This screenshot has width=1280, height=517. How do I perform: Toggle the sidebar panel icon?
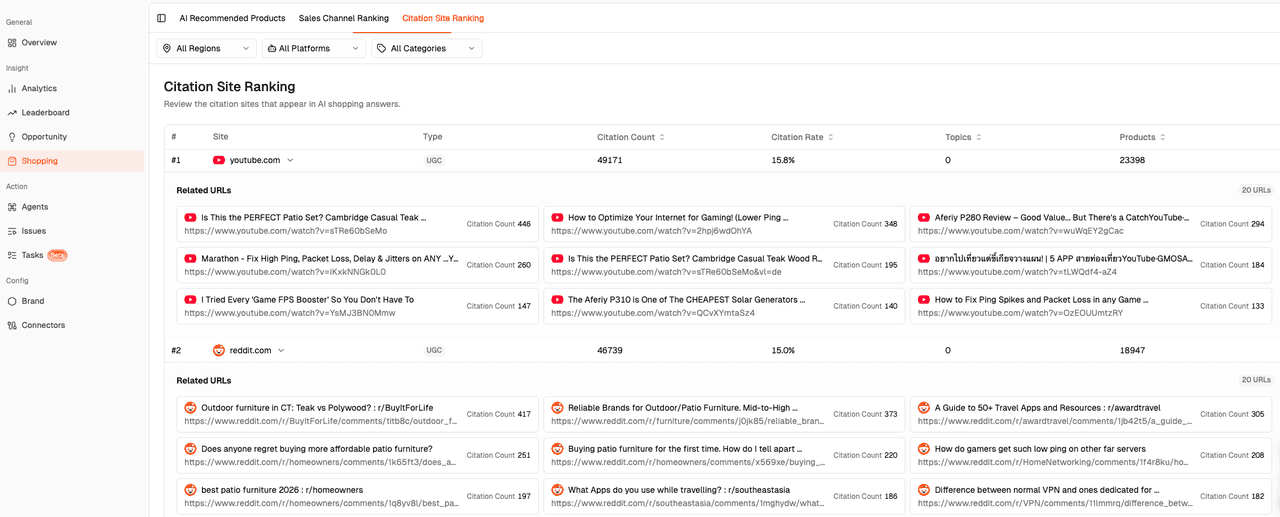tap(161, 18)
